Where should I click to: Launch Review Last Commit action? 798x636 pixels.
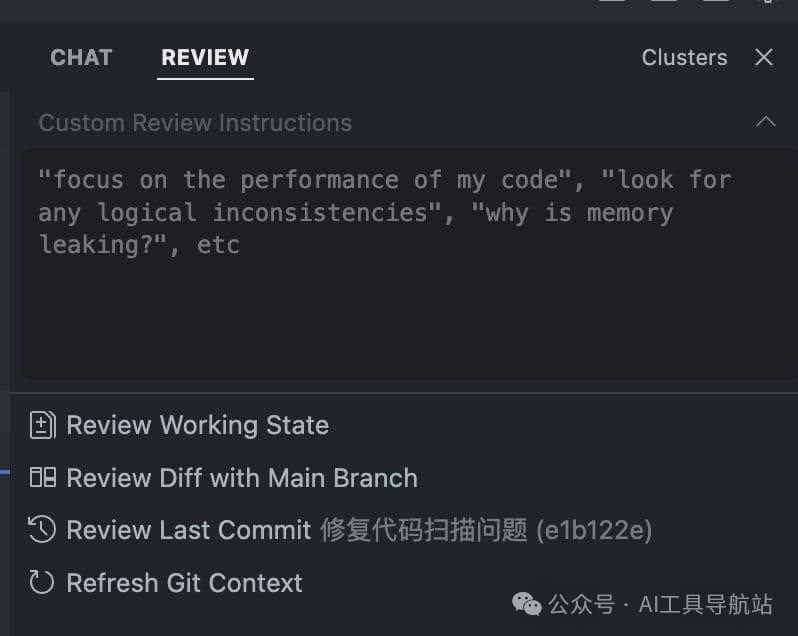189,529
